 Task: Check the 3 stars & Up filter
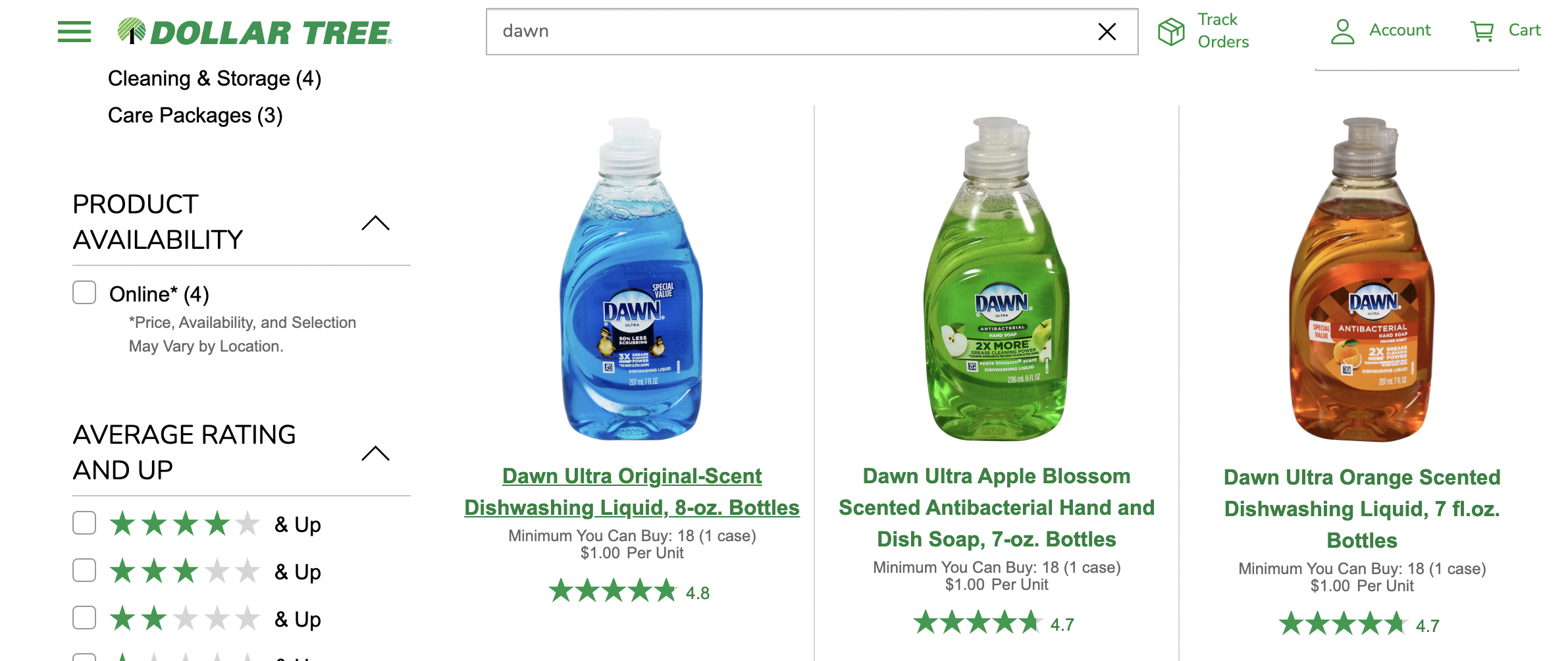tap(84, 570)
